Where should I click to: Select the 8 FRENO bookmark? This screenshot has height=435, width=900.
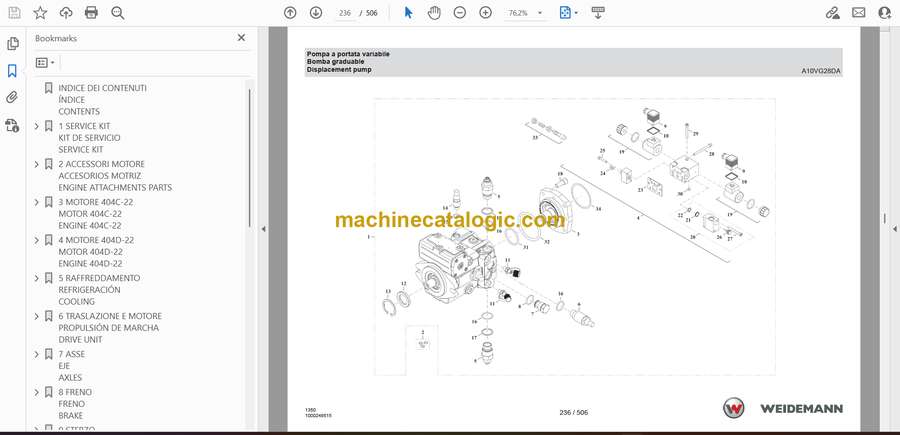(x=75, y=403)
